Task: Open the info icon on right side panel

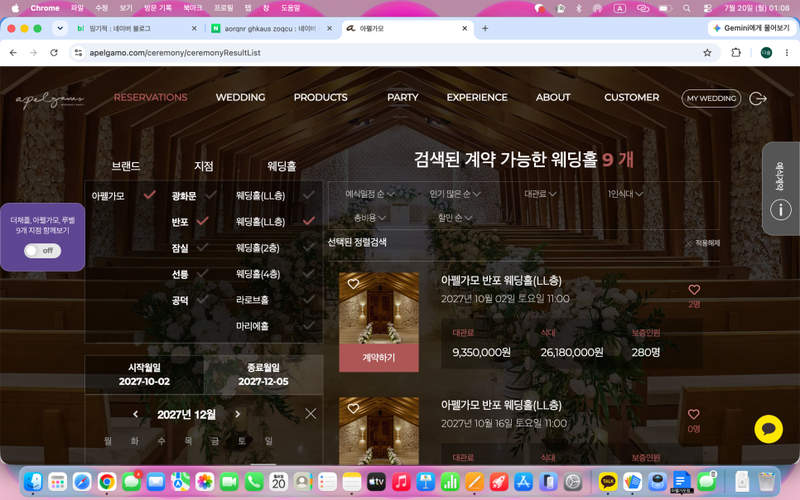Action: click(x=780, y=210)
